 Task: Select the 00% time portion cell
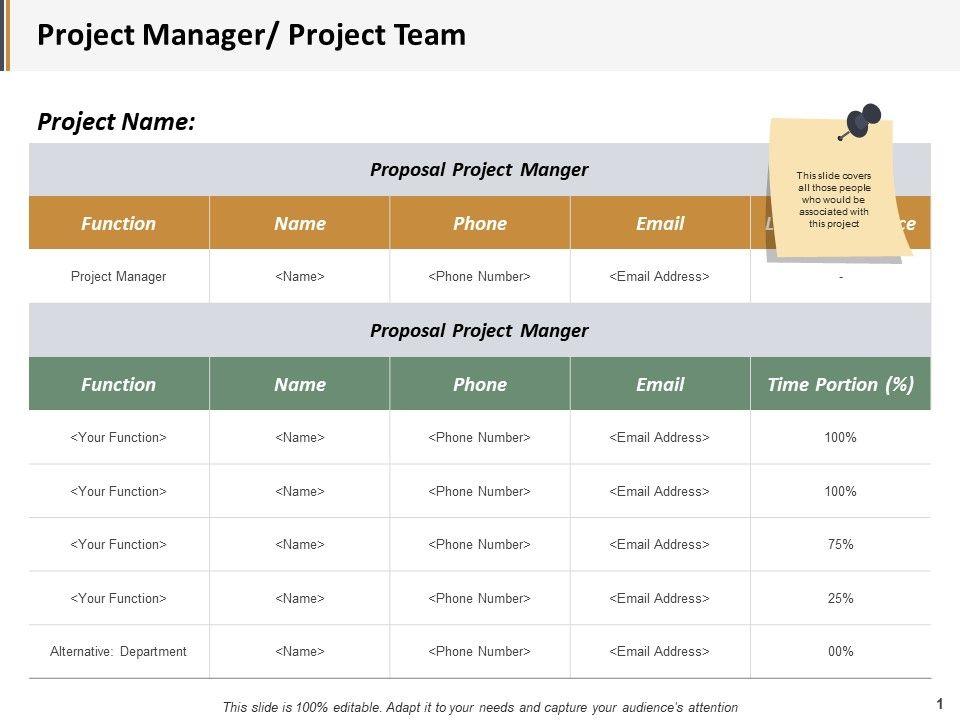click(840, 651)
